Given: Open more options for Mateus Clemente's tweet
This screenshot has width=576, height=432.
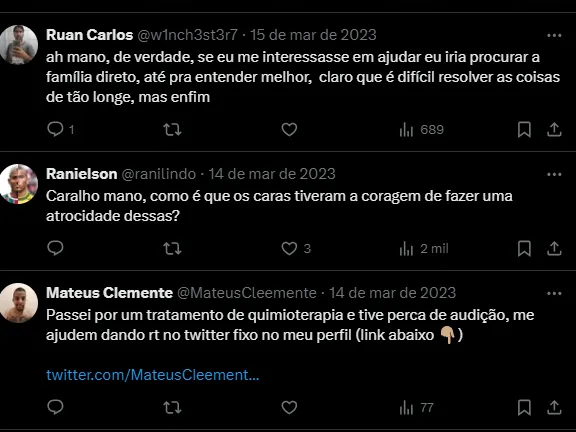Looking at the screenshot, I should point(554,294).
